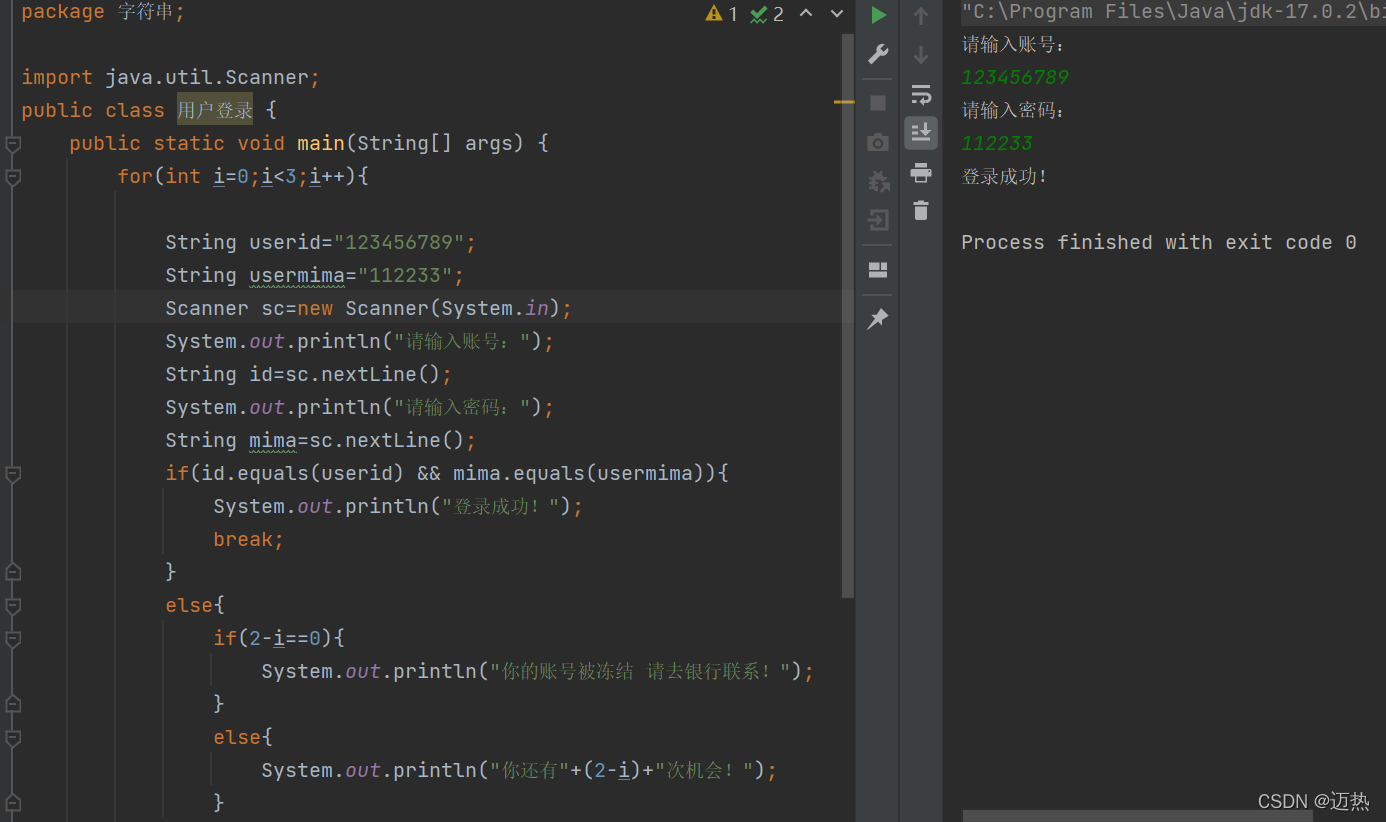
Task: Click console text 登录成功！
Action: 1005,176
